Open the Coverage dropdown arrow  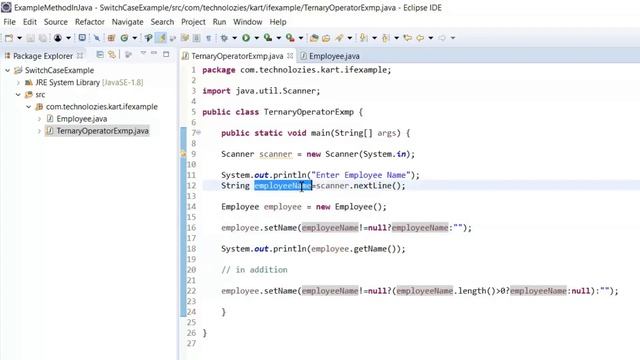(279, 38)
